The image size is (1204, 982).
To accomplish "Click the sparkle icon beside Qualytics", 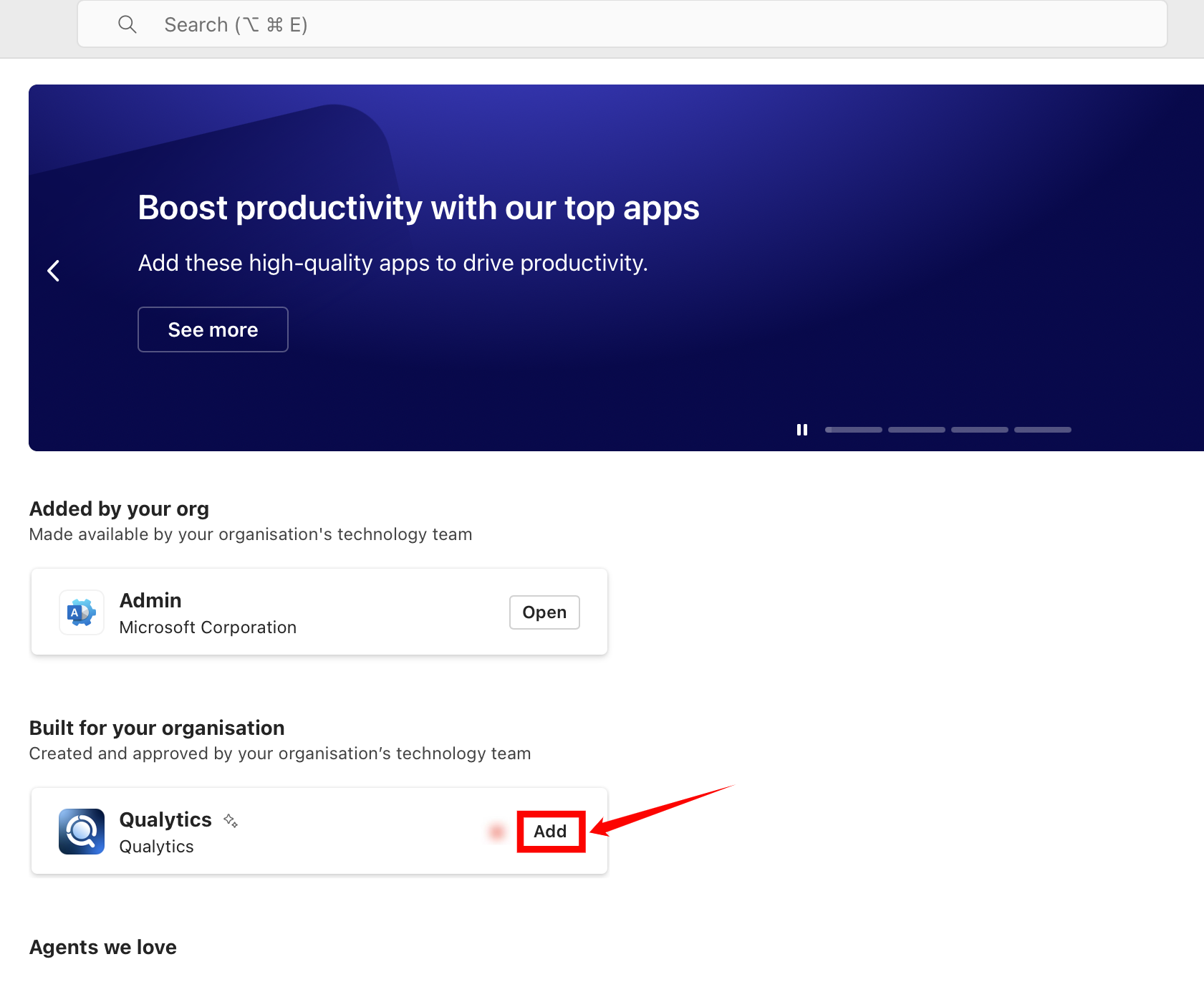I will pos(231,821).
